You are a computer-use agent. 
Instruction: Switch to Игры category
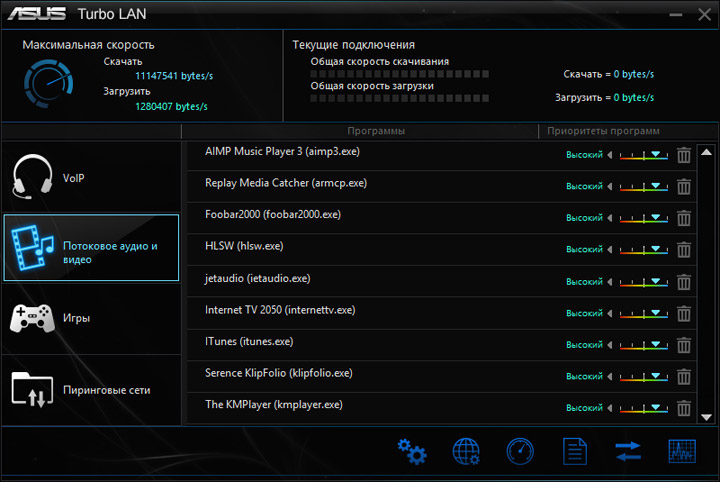click(91, 318)
